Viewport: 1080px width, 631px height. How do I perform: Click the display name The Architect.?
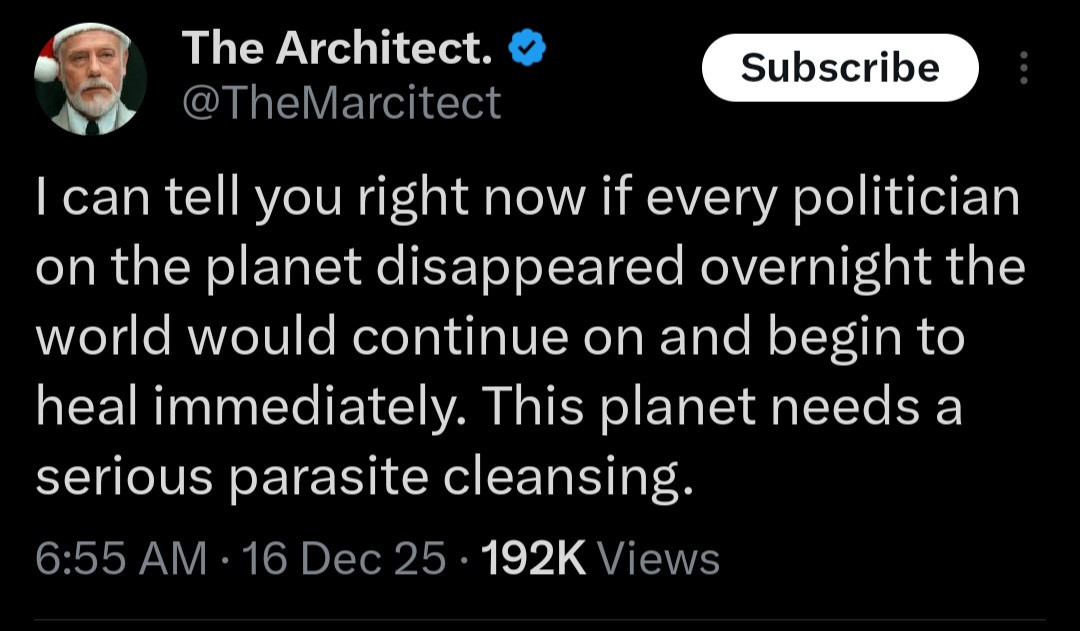click(337, 47)
